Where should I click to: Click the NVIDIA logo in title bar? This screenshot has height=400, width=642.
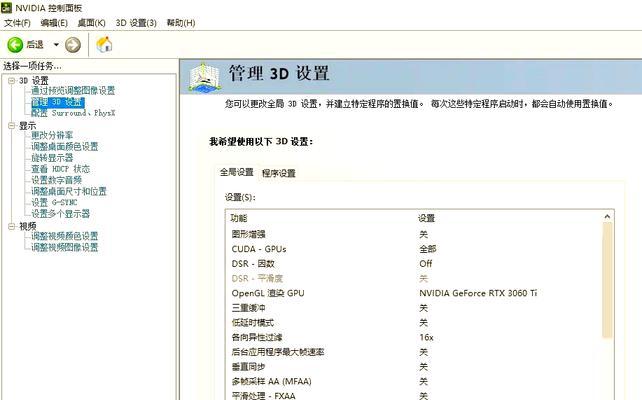tap(6, 7)
